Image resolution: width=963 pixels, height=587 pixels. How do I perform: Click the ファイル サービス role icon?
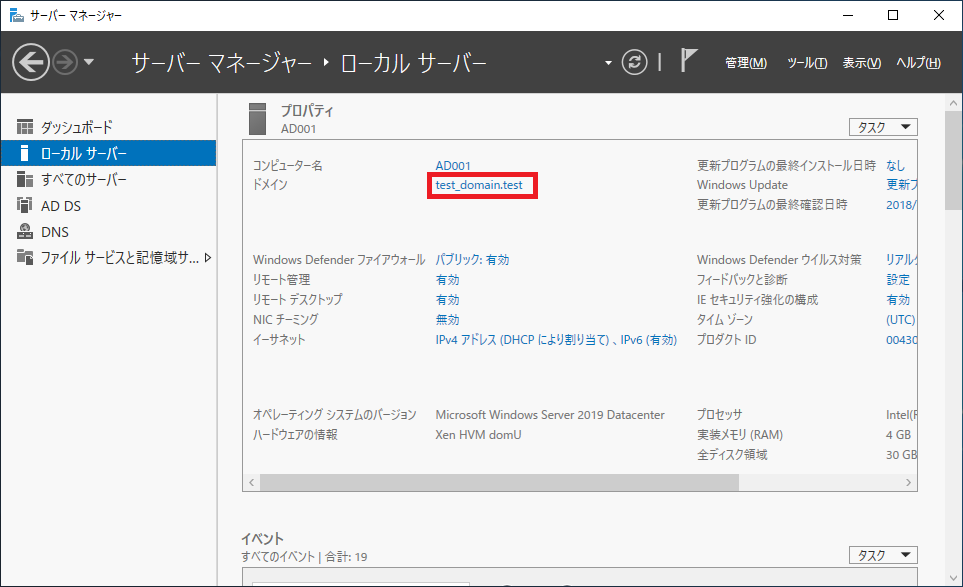point(25,257)
